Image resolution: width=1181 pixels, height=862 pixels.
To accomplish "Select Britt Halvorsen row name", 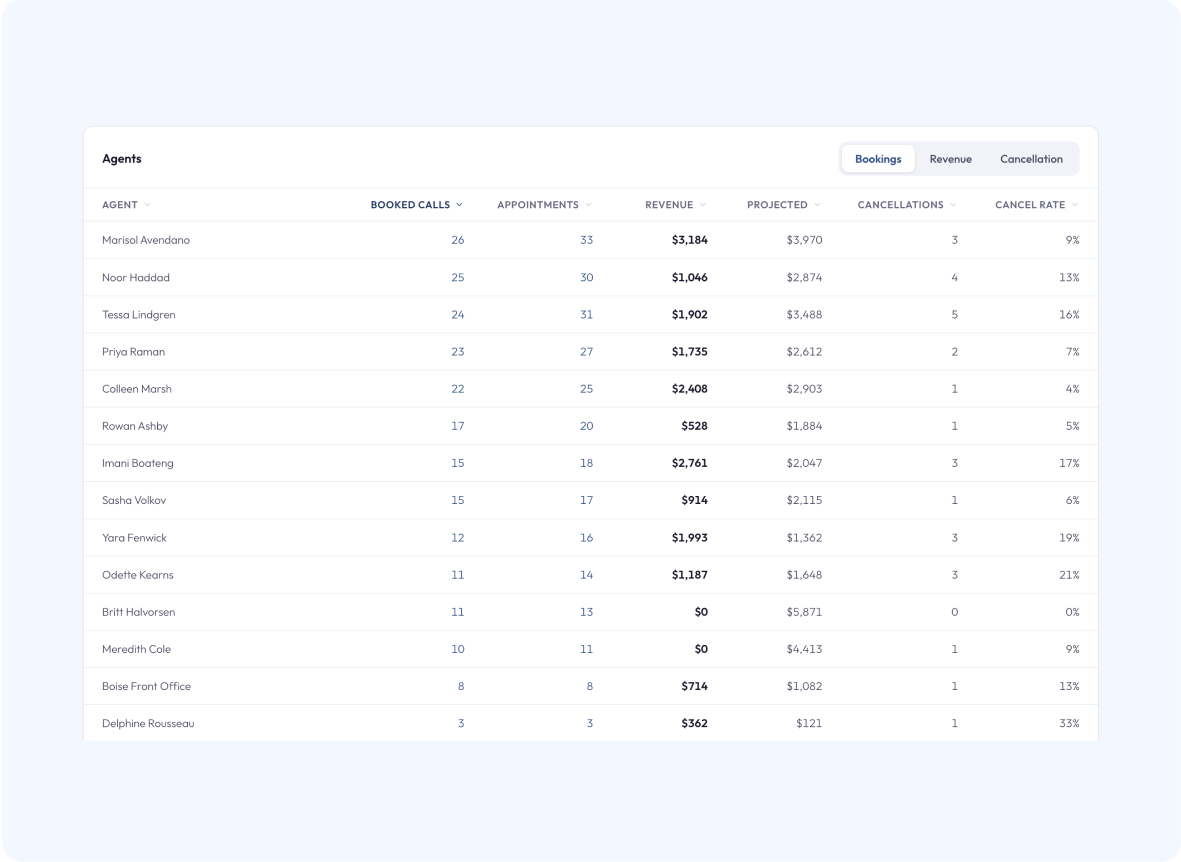I will pyautogui.click(x=139, y=612).
